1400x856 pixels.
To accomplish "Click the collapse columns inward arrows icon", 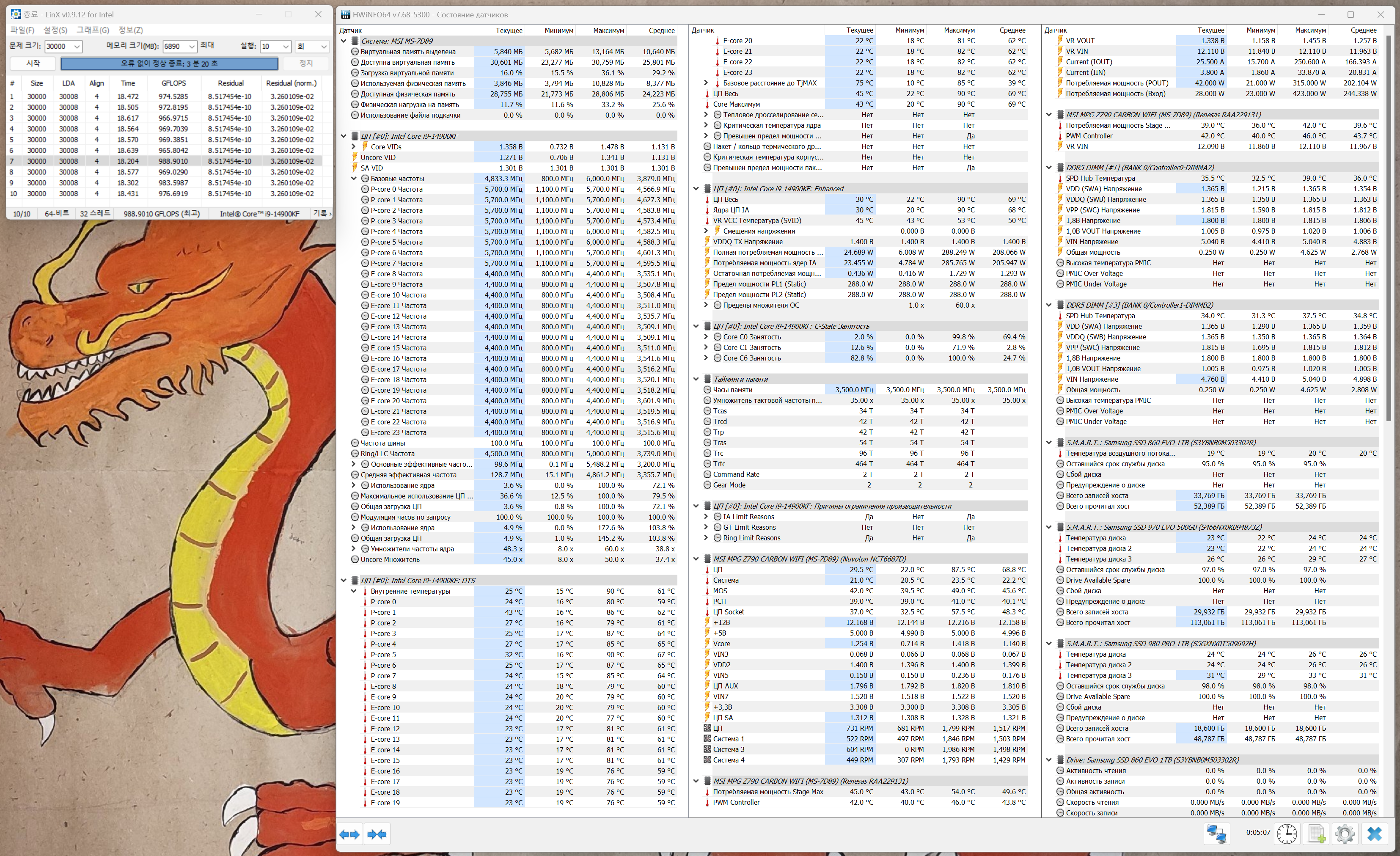I will [377, 834].
